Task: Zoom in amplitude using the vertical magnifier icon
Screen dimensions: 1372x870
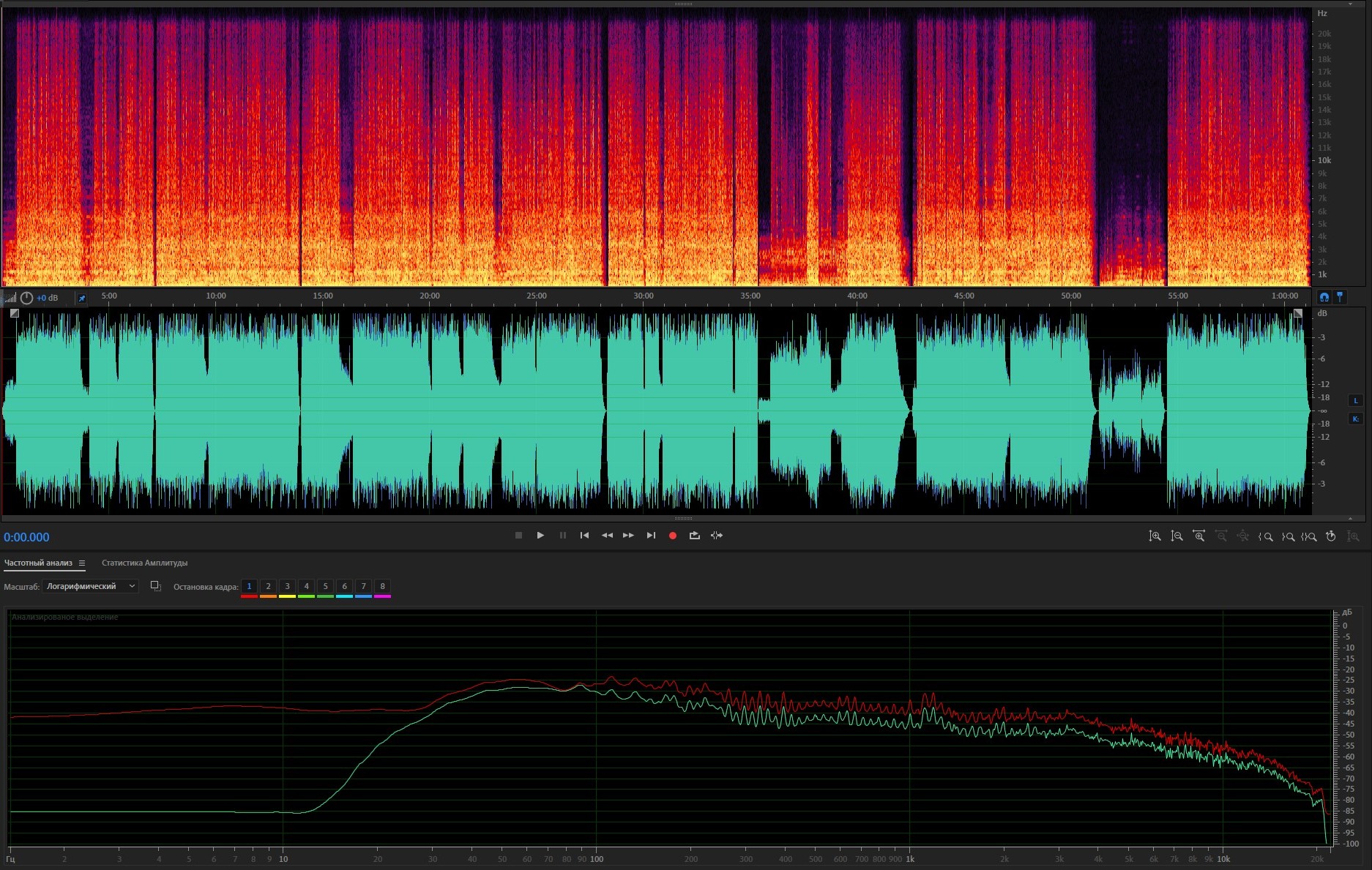Action: 1155,536
